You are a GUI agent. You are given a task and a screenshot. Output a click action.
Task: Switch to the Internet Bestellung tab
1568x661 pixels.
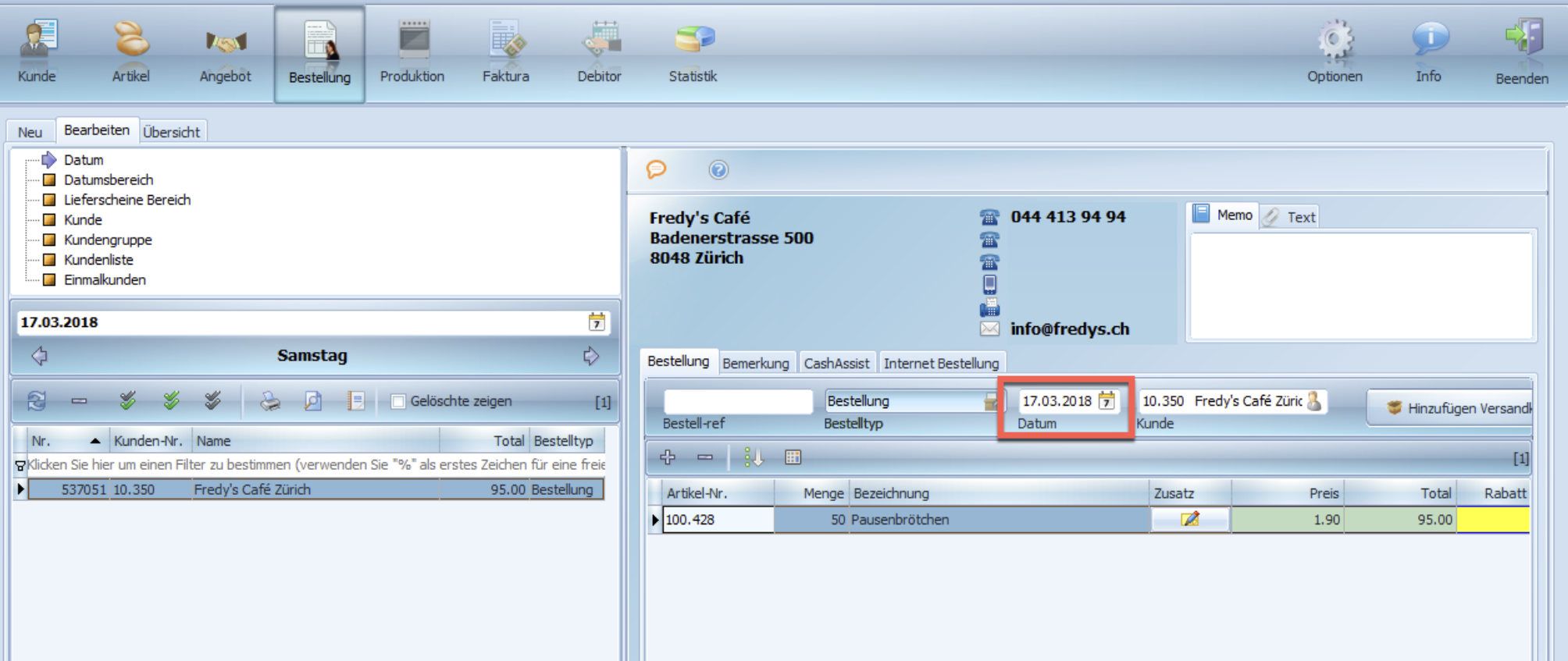pyautogui.click(x=941, y=363)
